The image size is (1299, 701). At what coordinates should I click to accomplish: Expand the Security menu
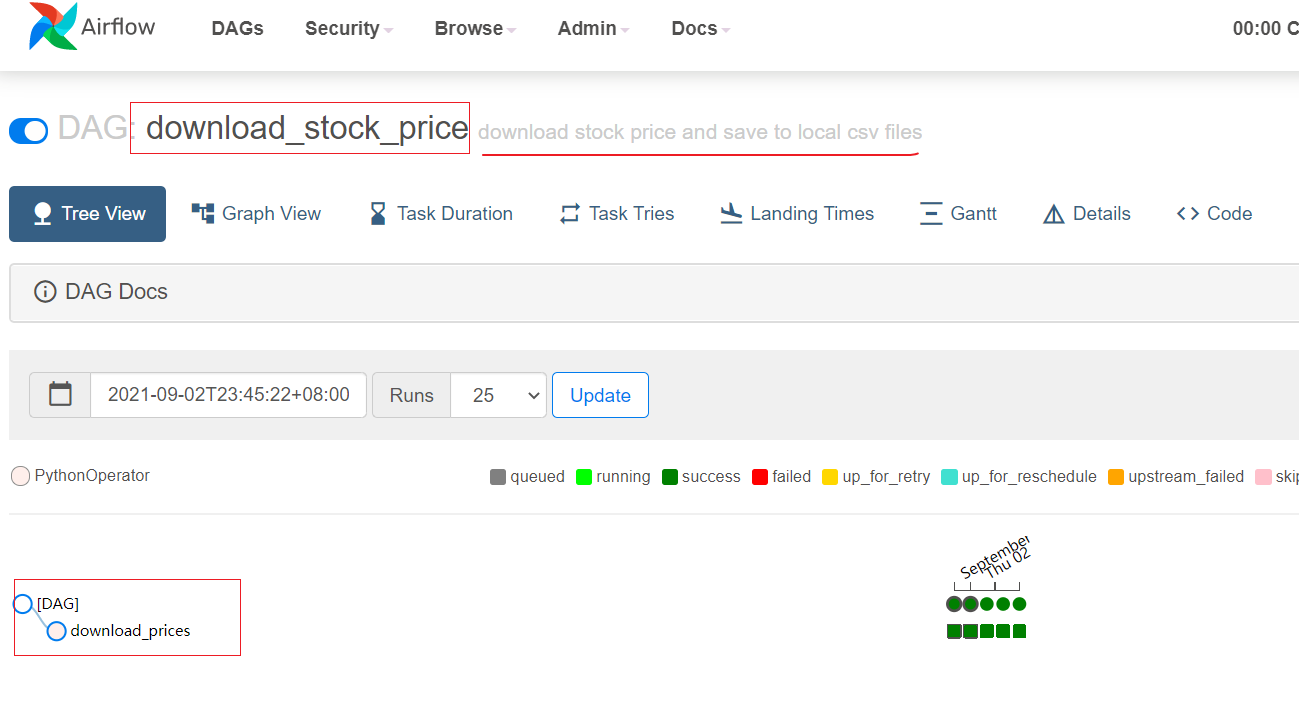coord(348,28)
